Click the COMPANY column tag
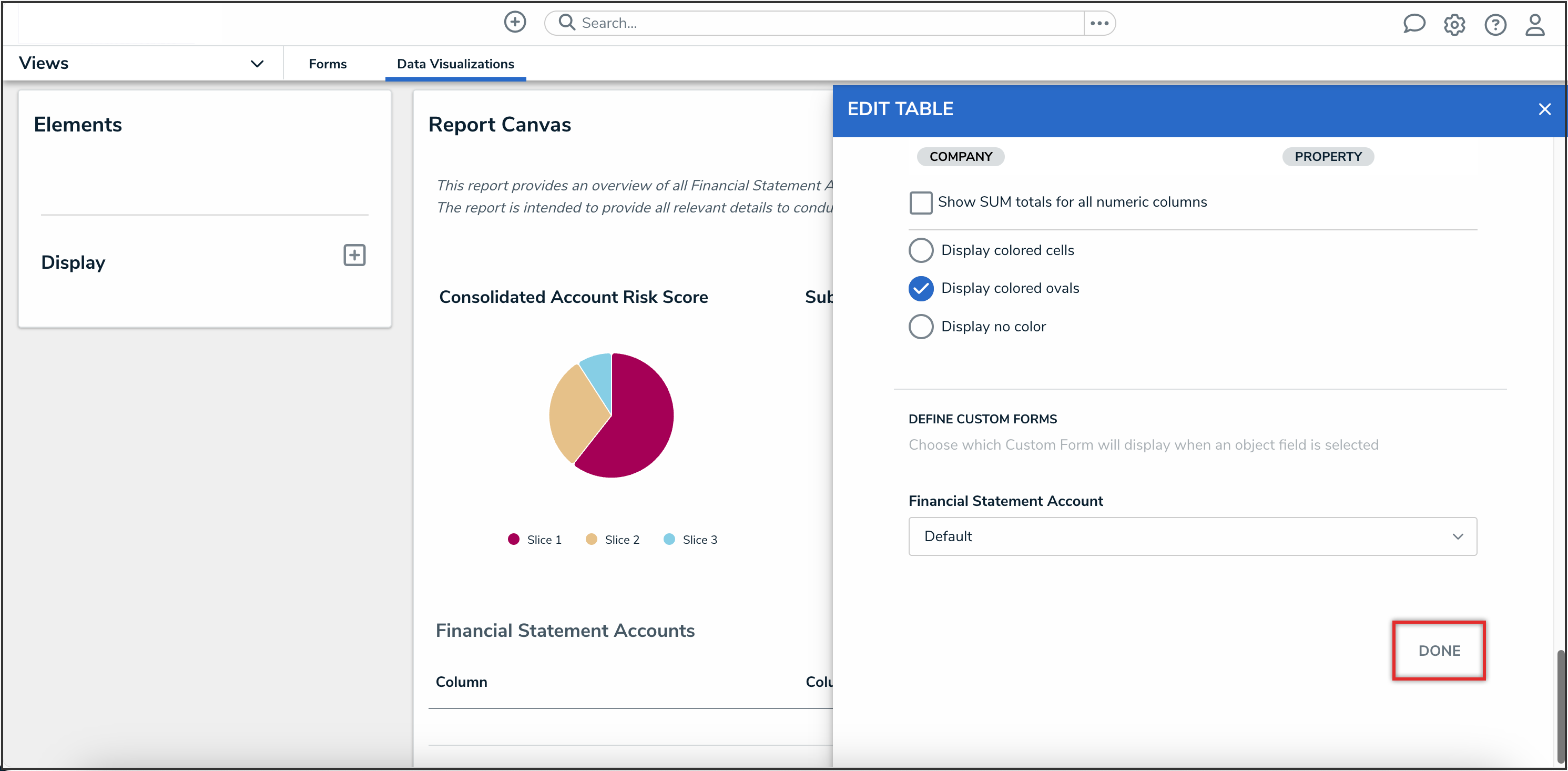The image size is (1568, 771). click(x=960, y=157)
